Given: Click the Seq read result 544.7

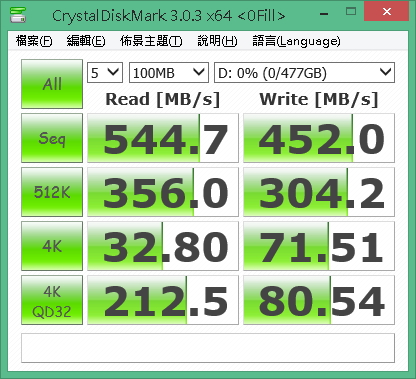Looking at the screenshot, I should 163,138.
